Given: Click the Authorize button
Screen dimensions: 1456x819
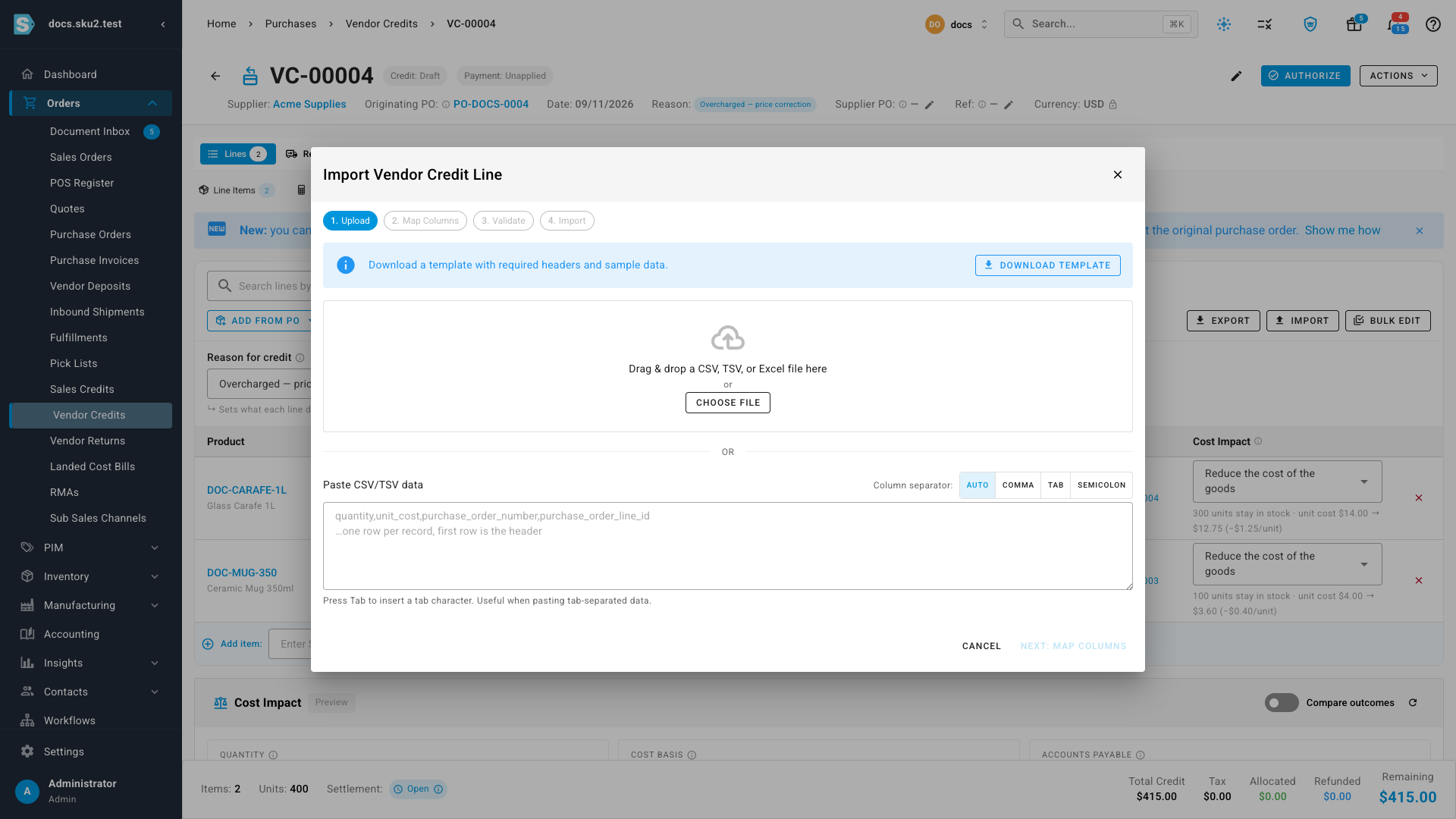Looking at the screenshot, I should coord(1306,76).
